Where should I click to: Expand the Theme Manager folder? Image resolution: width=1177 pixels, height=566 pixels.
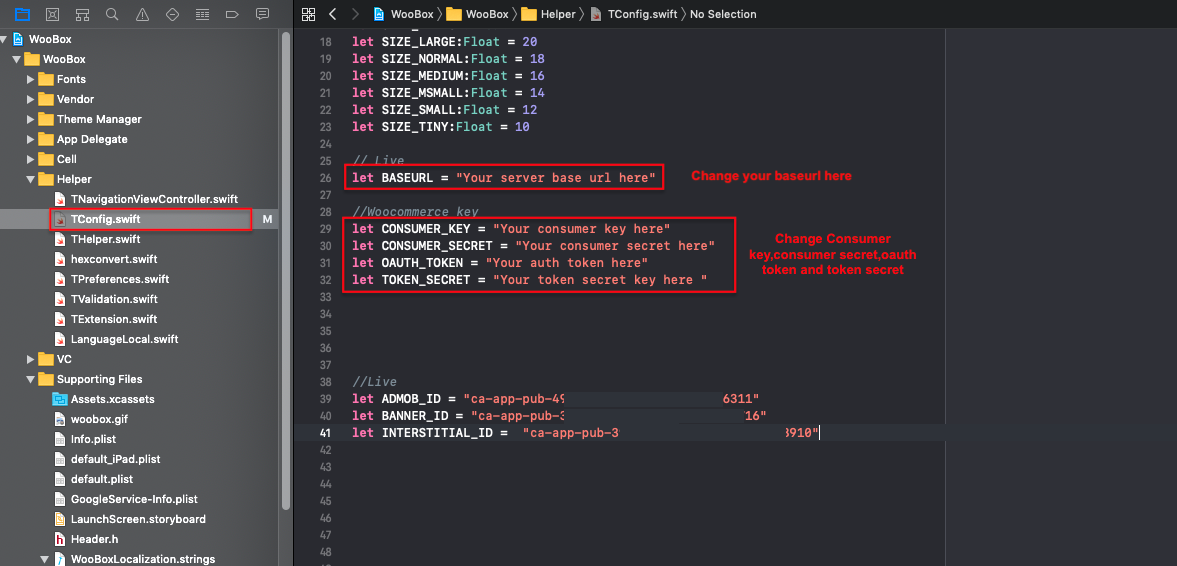pos(31,119)
